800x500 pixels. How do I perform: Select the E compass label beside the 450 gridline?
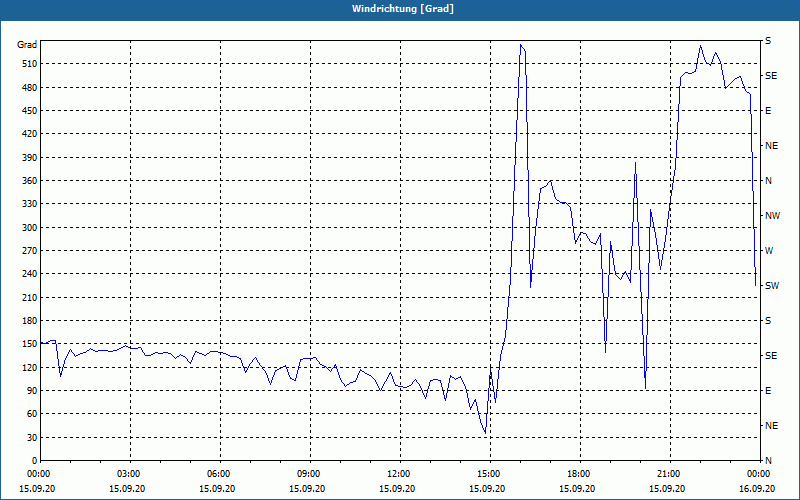(768, 111)
